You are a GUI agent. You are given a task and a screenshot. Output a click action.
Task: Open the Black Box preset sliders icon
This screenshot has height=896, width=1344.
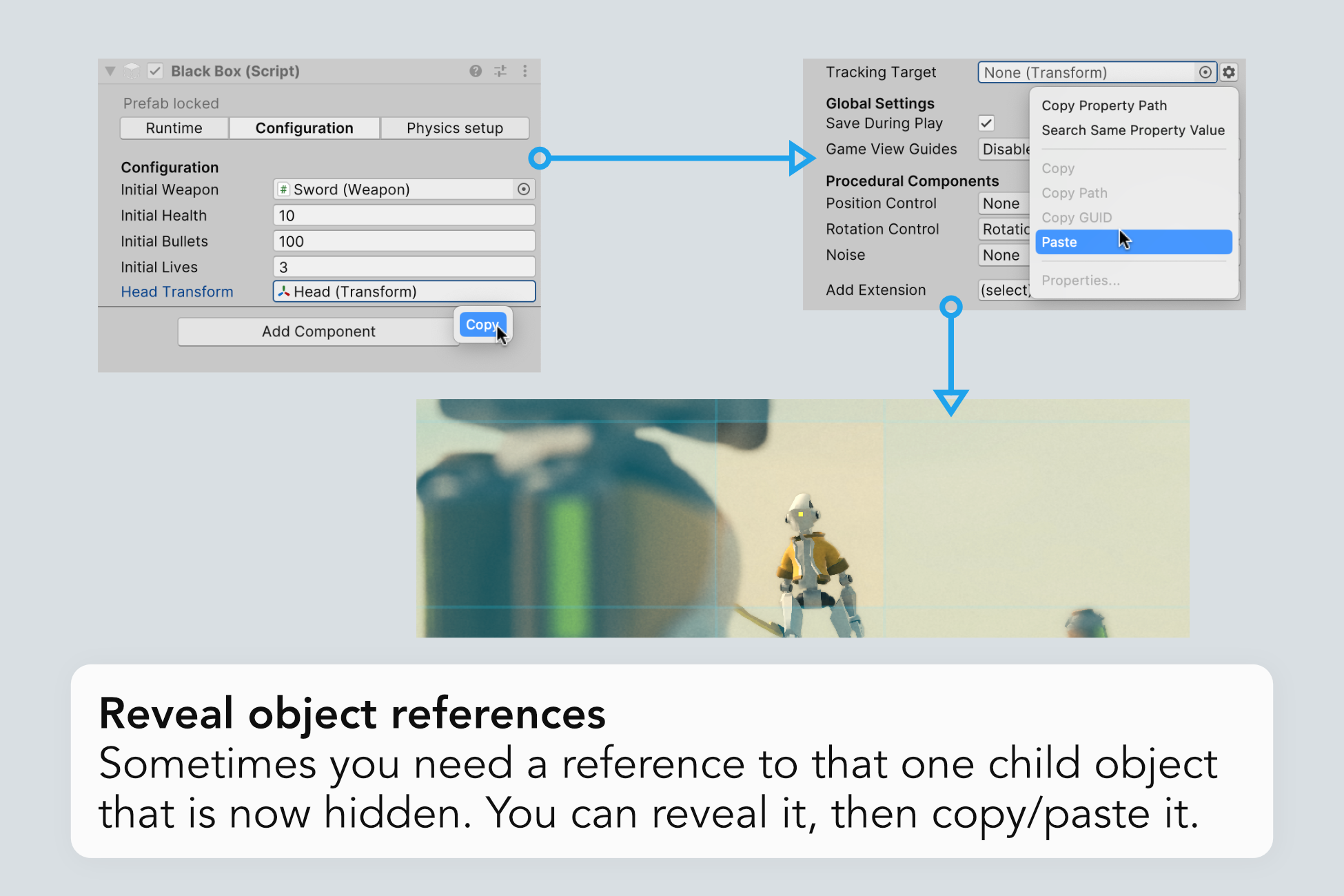point(500,71)
